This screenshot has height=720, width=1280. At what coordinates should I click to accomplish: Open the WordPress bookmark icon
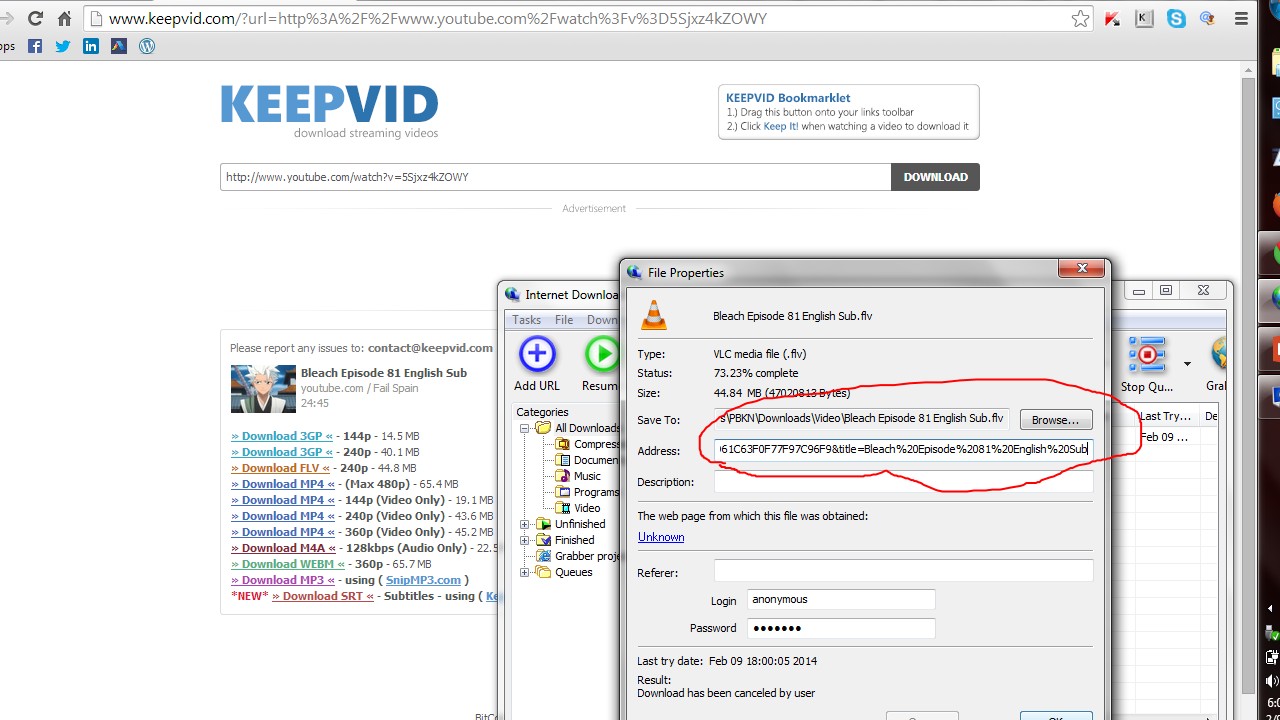click(x=147, y=46)
